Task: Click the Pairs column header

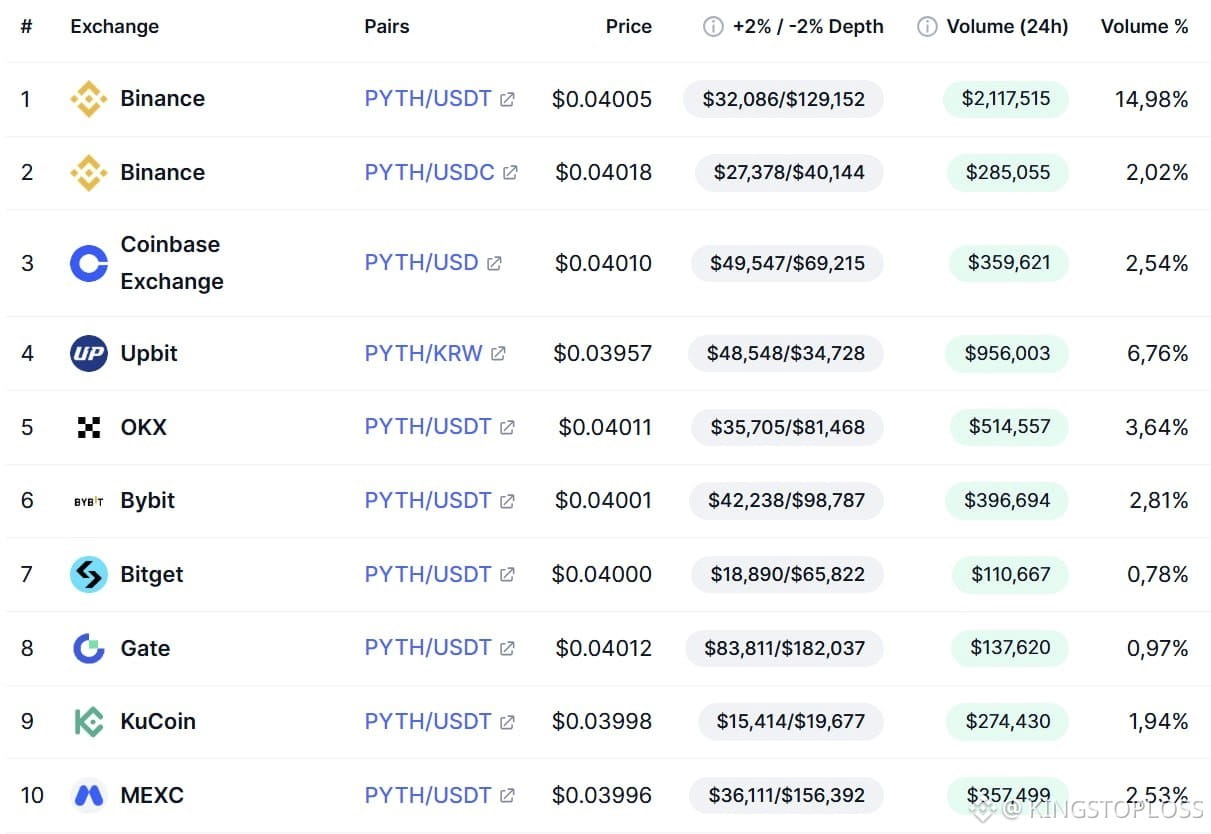Action: [386, 27]
